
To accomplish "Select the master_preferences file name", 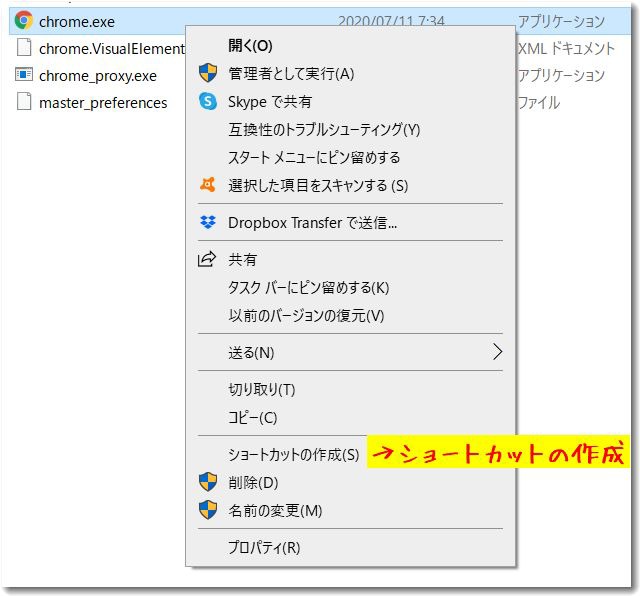I will point(103,103).
